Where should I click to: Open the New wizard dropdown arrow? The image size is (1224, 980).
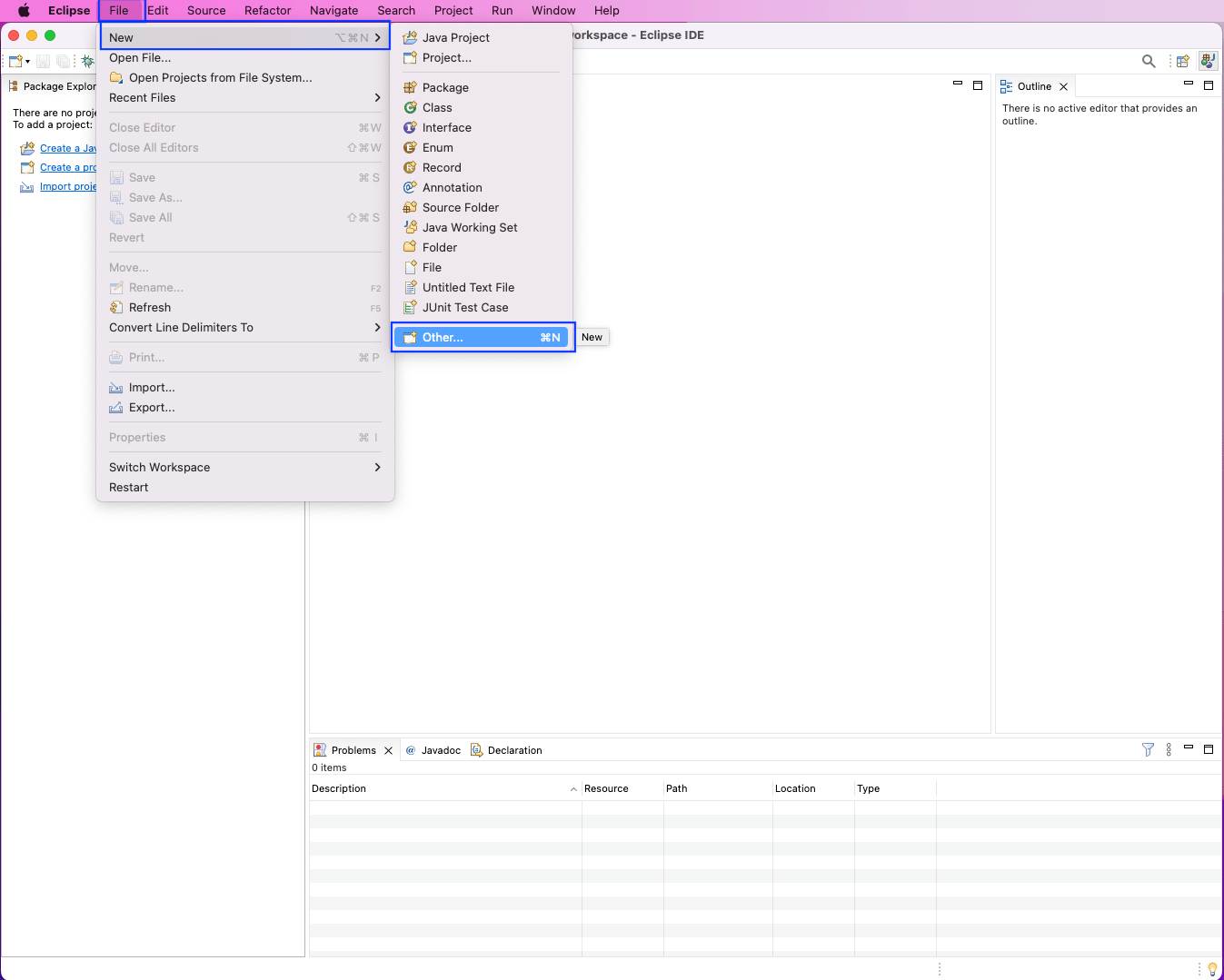[27, 62]
